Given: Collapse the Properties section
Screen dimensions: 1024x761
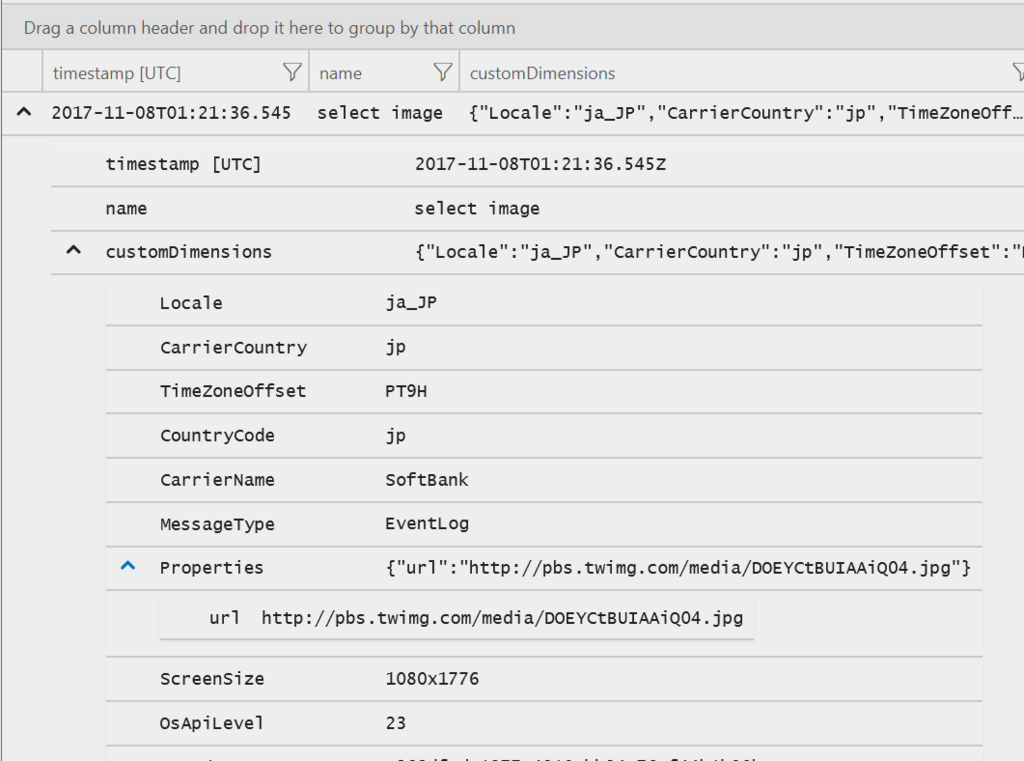Looking at the screenshot, I should point(127,567).
